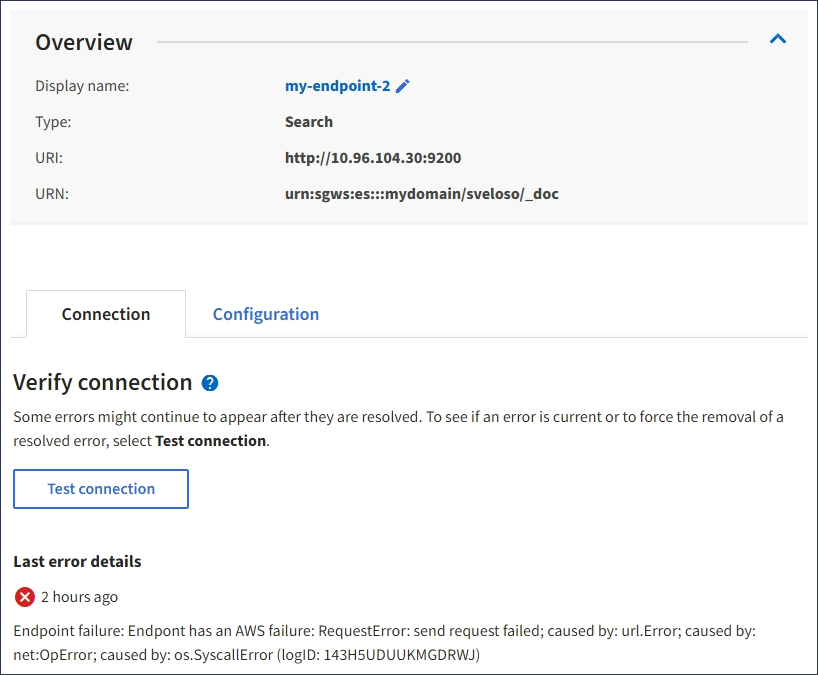Viewport: 818px width, 675px height.
Task: Click bold Test connection text in description
Action: click(x=210, y=441)
